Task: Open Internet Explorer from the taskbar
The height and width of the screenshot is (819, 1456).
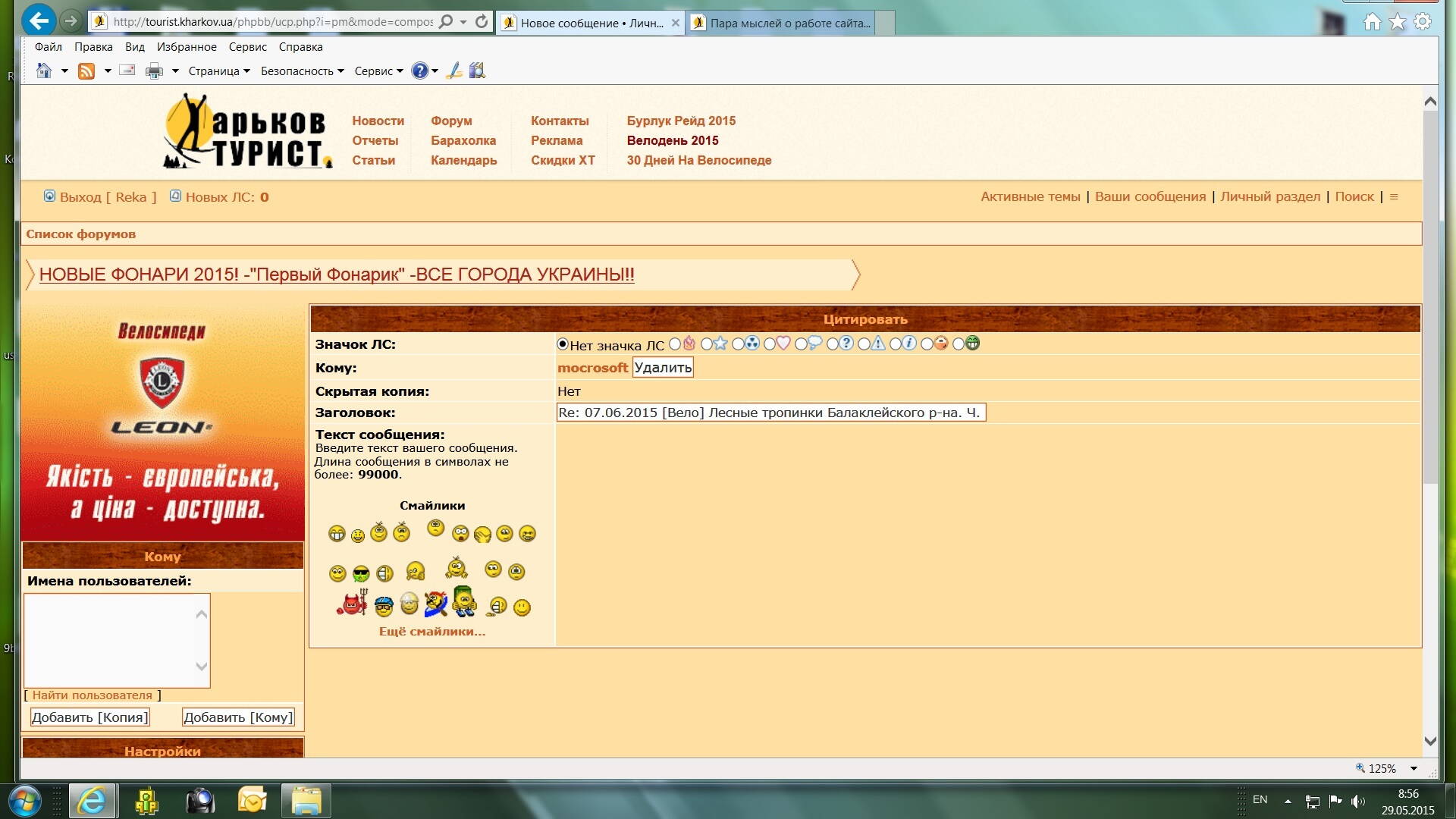Action: (93, 801)
